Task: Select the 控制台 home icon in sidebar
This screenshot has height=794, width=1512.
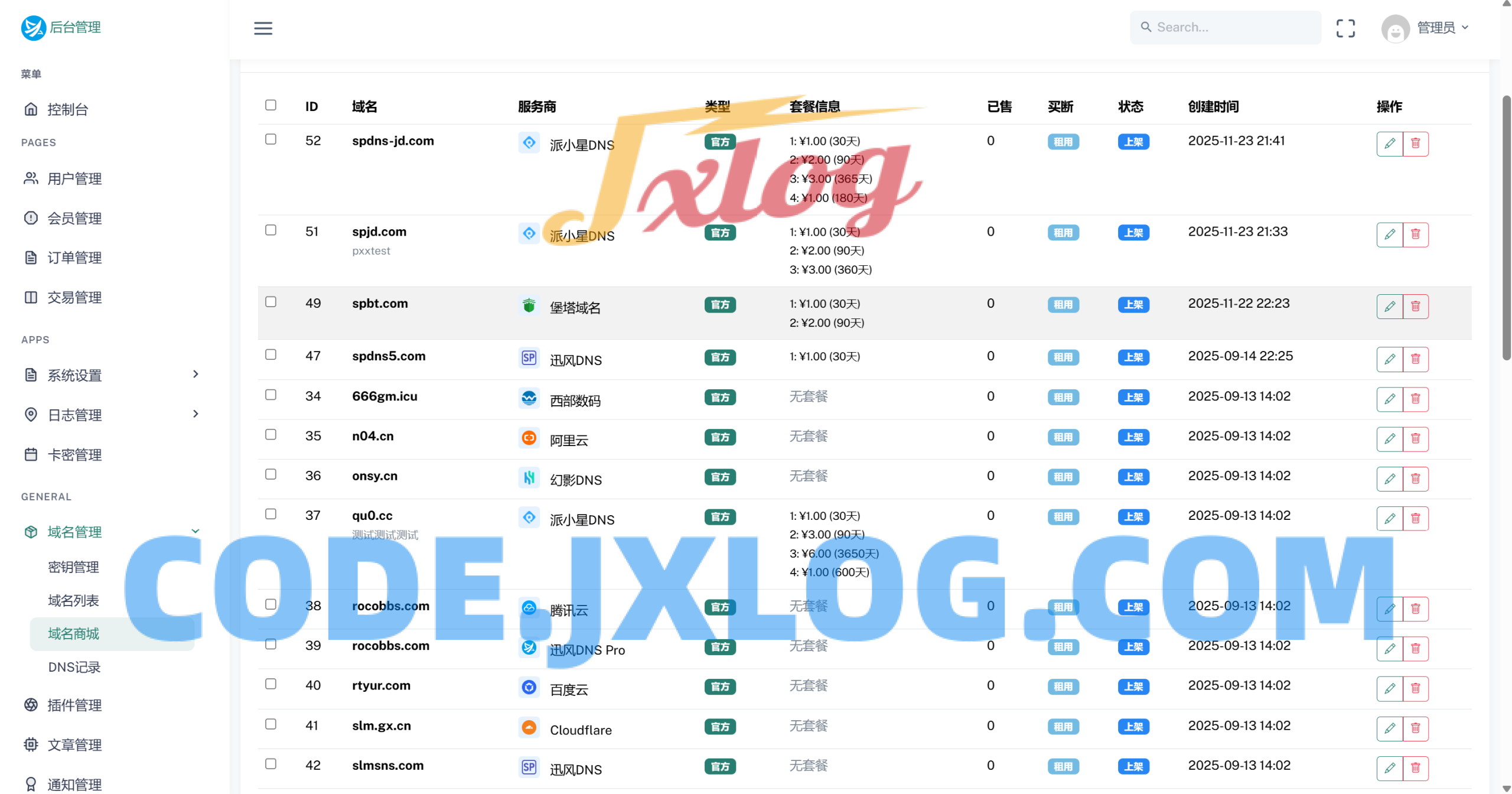Action: (x=31, y=109)
